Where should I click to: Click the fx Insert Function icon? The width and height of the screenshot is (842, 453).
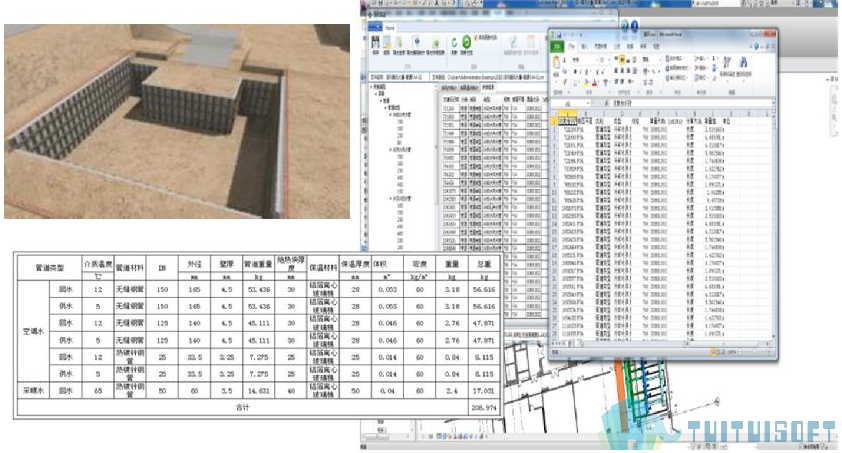606,103
